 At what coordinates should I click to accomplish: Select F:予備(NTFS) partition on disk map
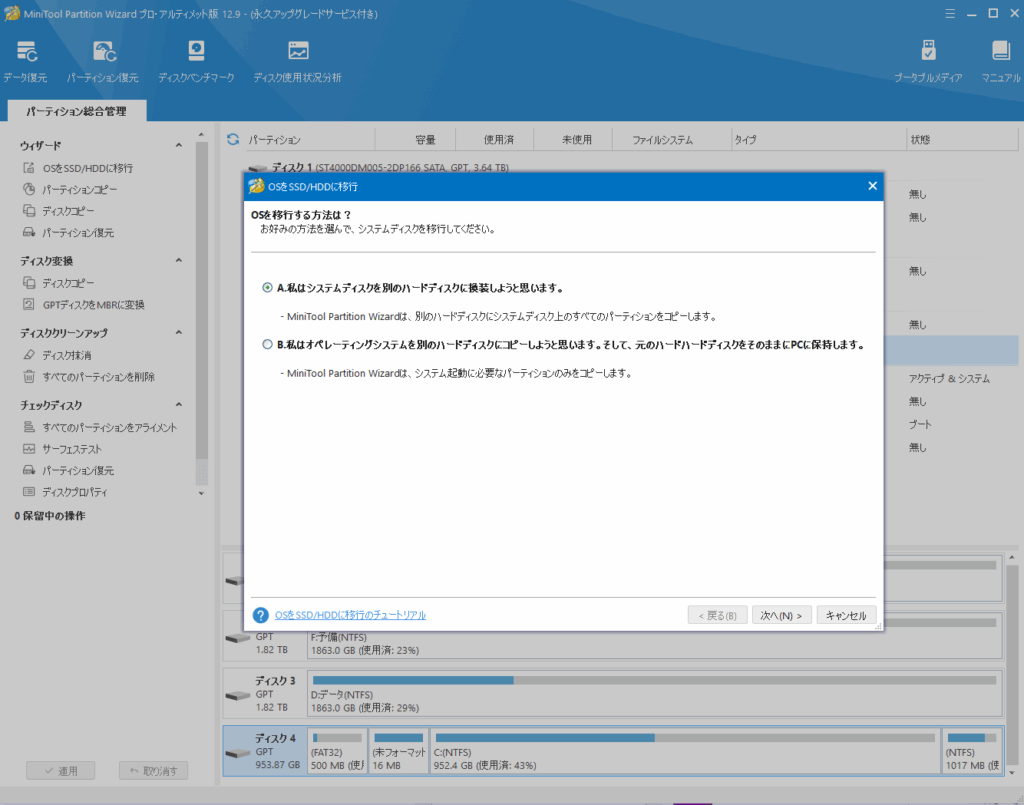click(x=654, y=644)
